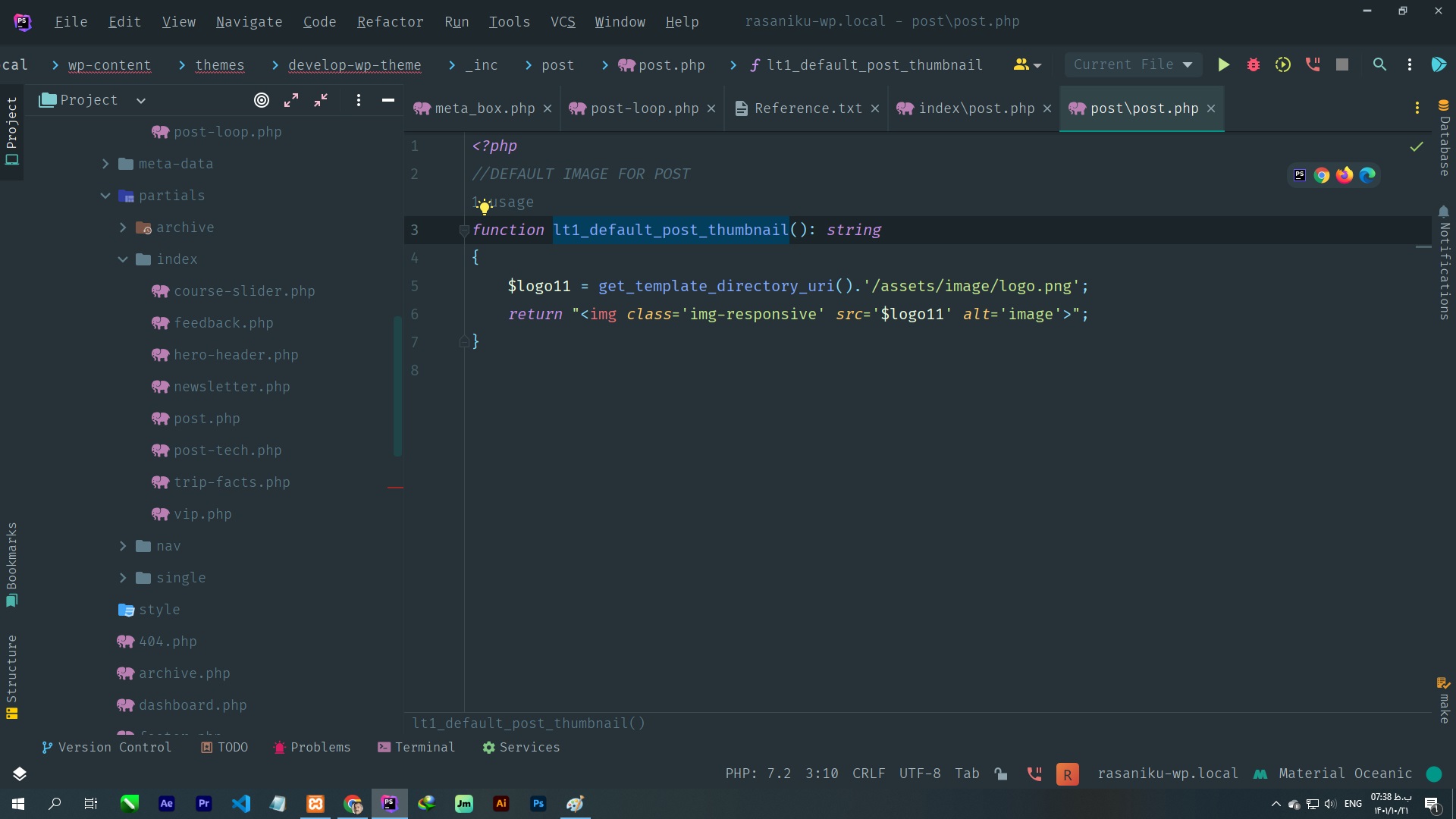This screenshot has width=1456, height=819.
Task: Open editor tabs more options kebab
Action: point(1417,108)
